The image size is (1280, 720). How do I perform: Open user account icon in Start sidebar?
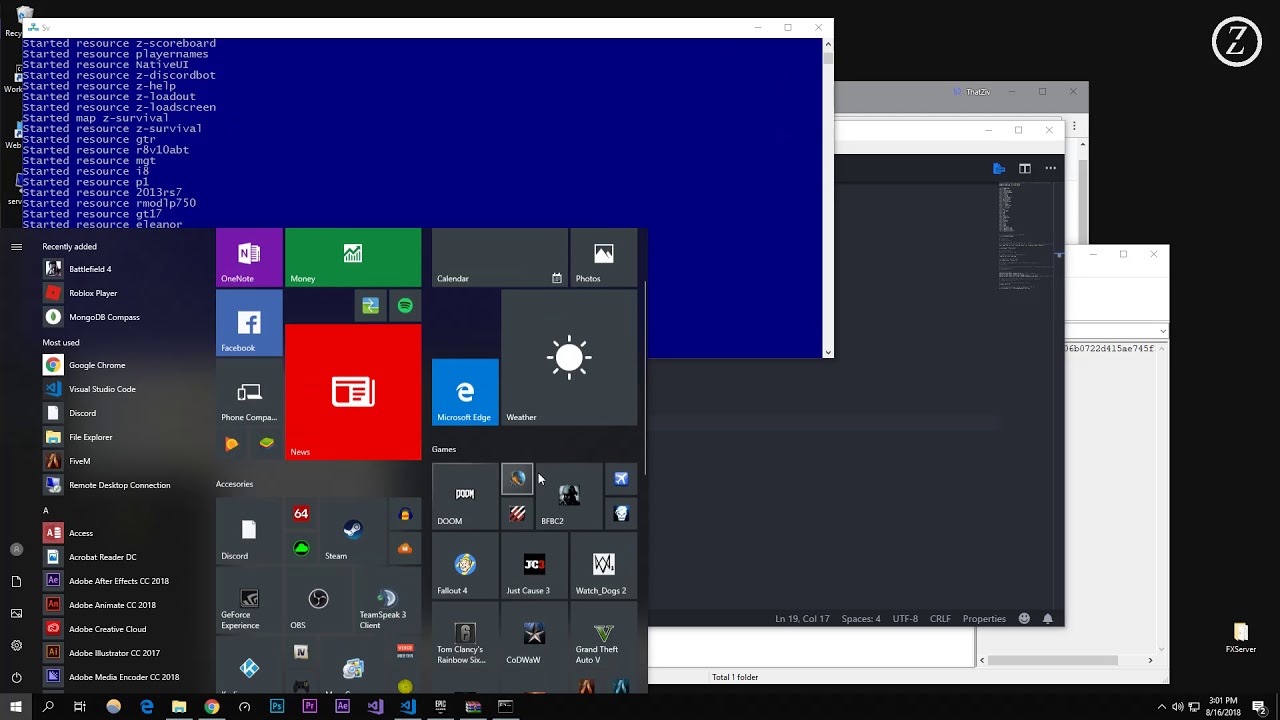16,549
